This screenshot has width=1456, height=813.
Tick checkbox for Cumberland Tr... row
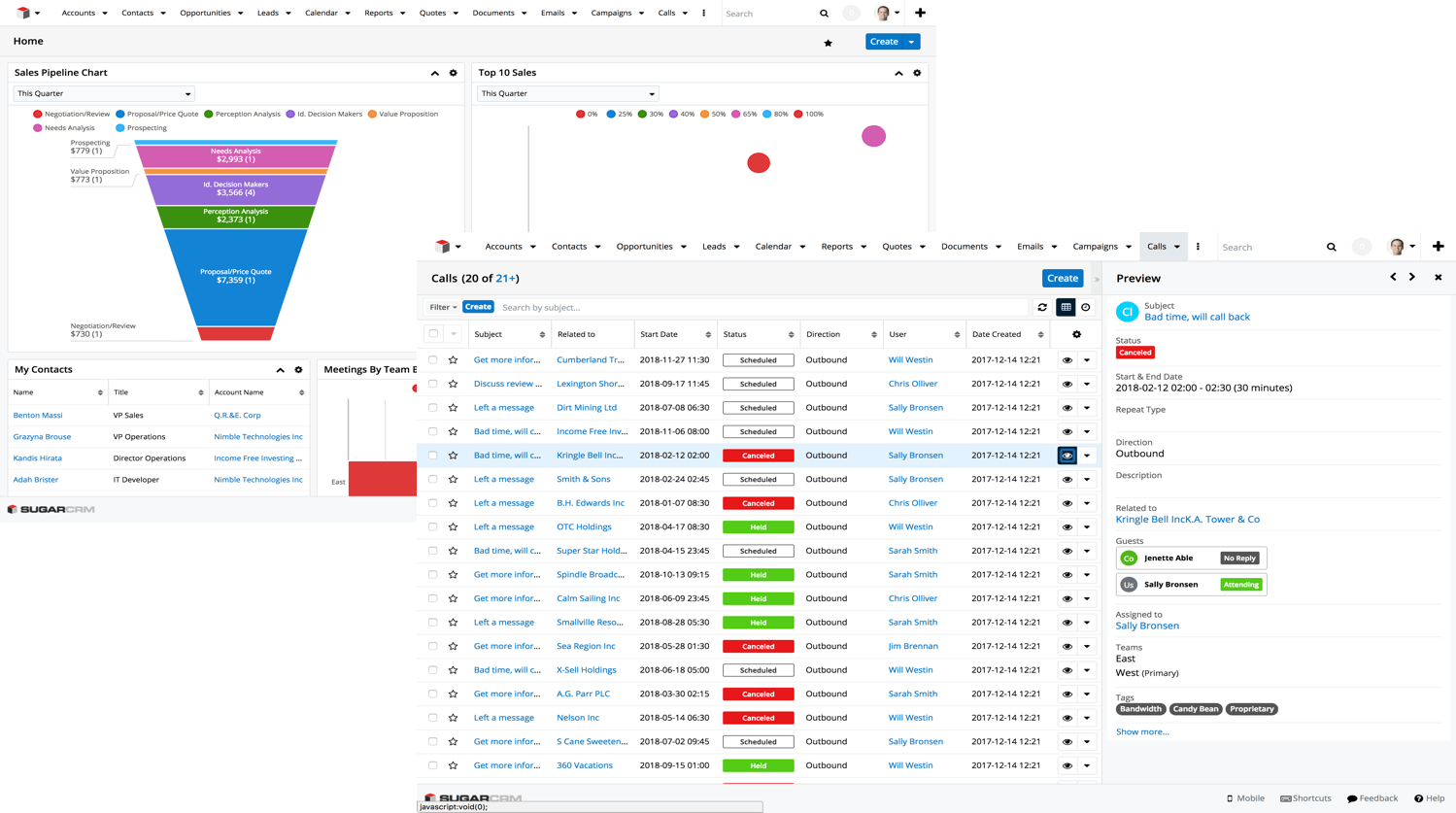pos(433,360)
